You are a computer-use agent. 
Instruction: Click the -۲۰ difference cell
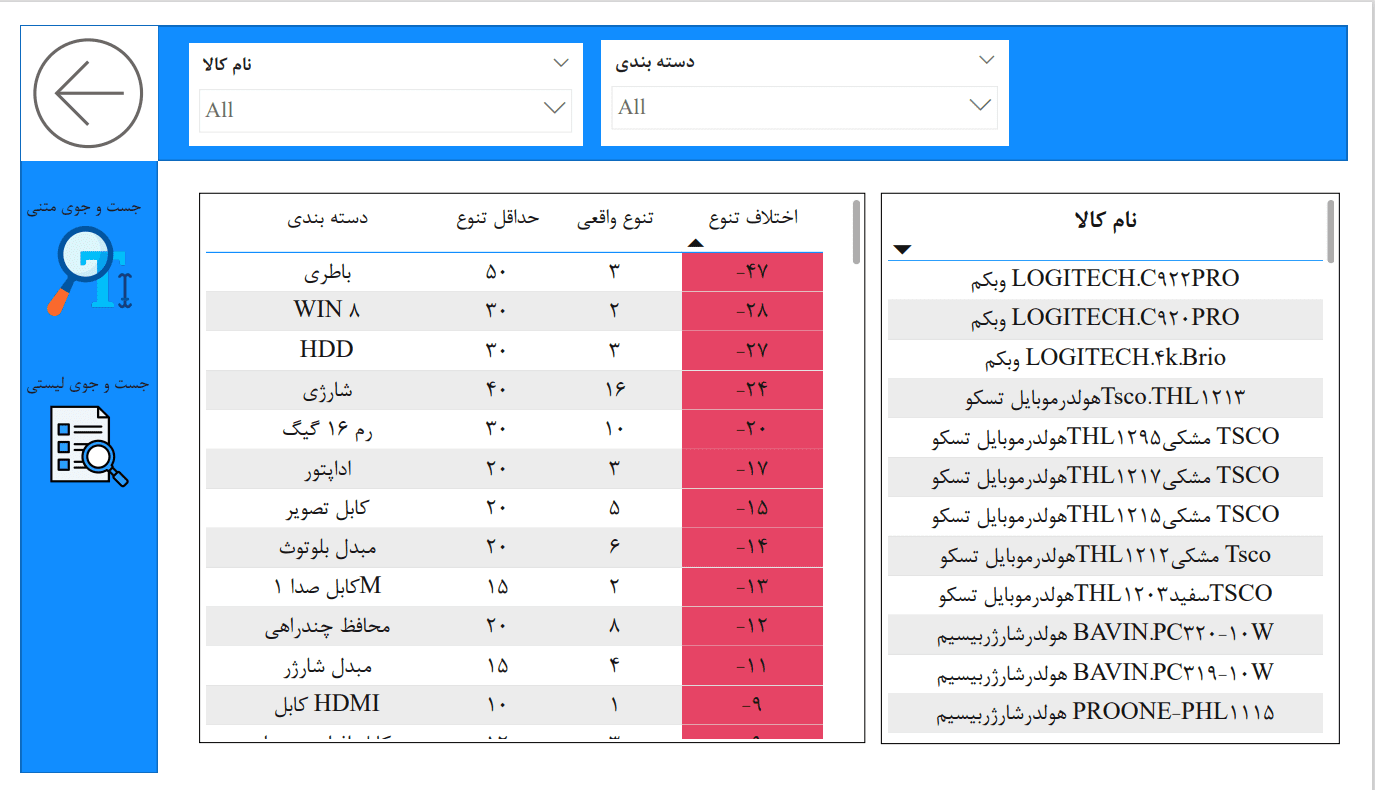tap(752, 429)
